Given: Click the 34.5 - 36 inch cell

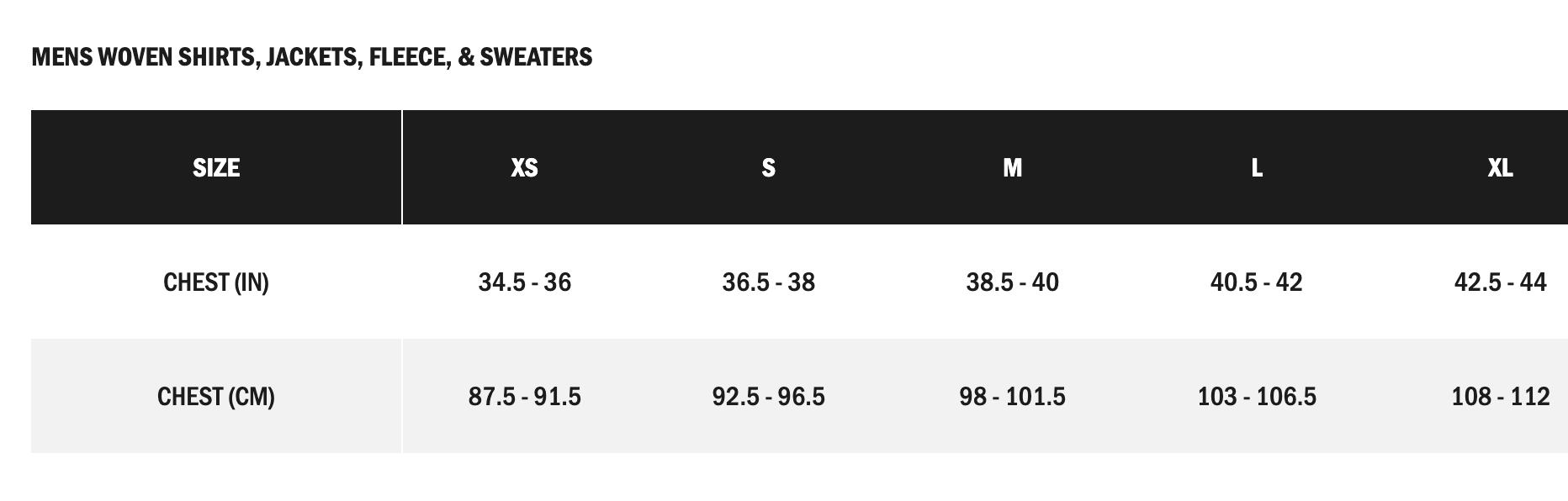Looking at the screenshot, I should [x=524, y=282].
